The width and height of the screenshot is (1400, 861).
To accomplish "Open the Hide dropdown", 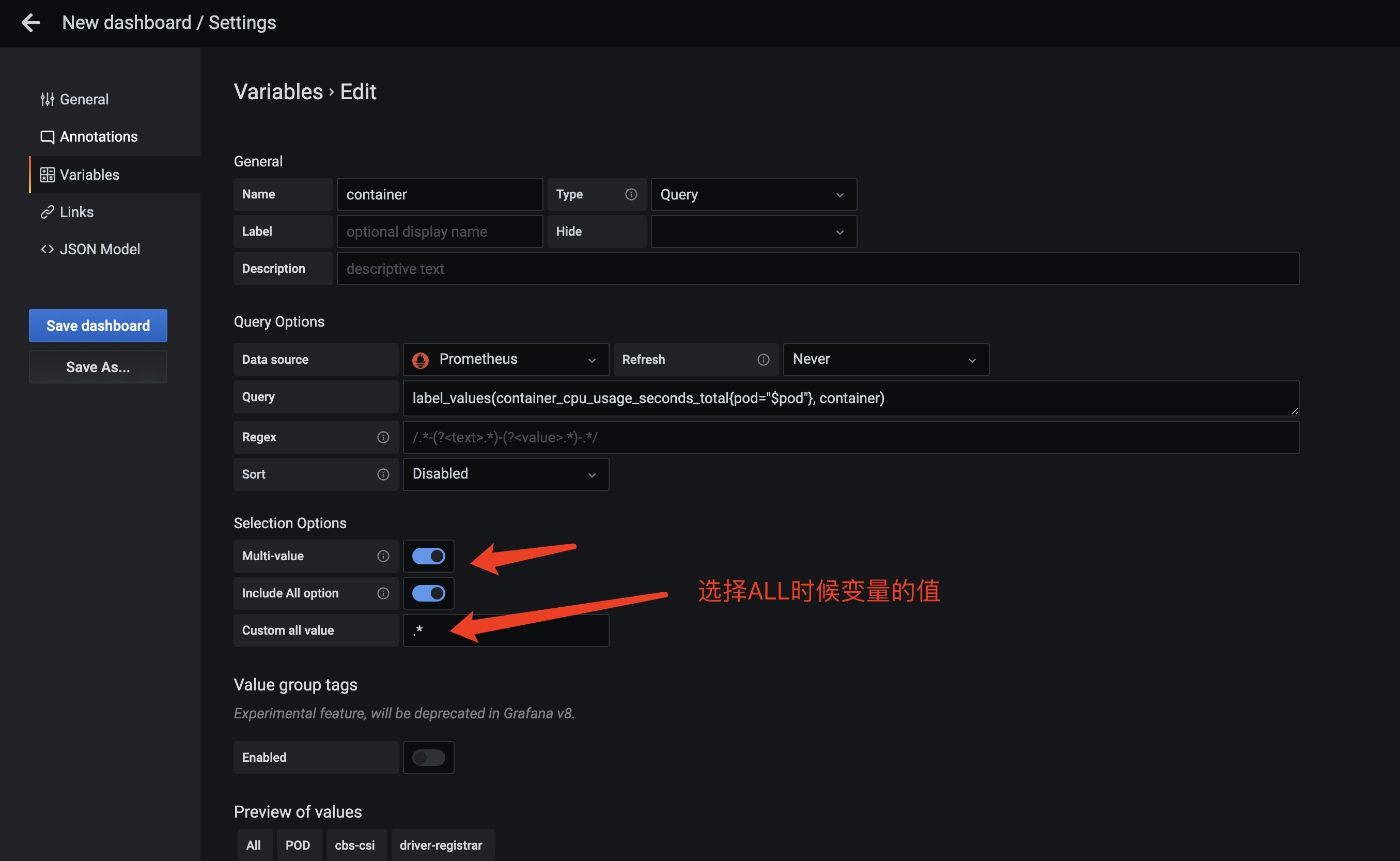I will coord(754,231).
